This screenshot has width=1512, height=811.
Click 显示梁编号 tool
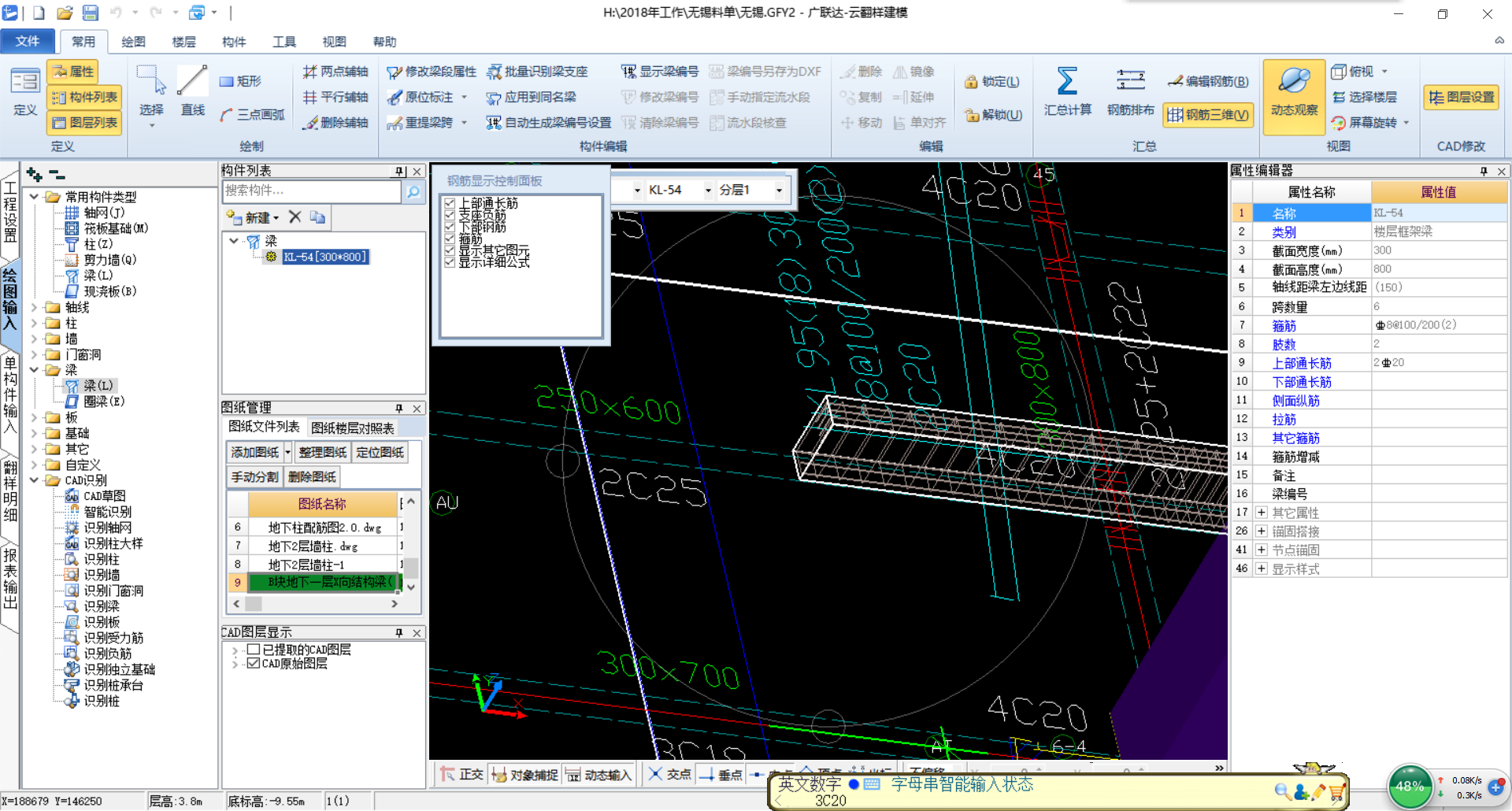pos(660,72)
